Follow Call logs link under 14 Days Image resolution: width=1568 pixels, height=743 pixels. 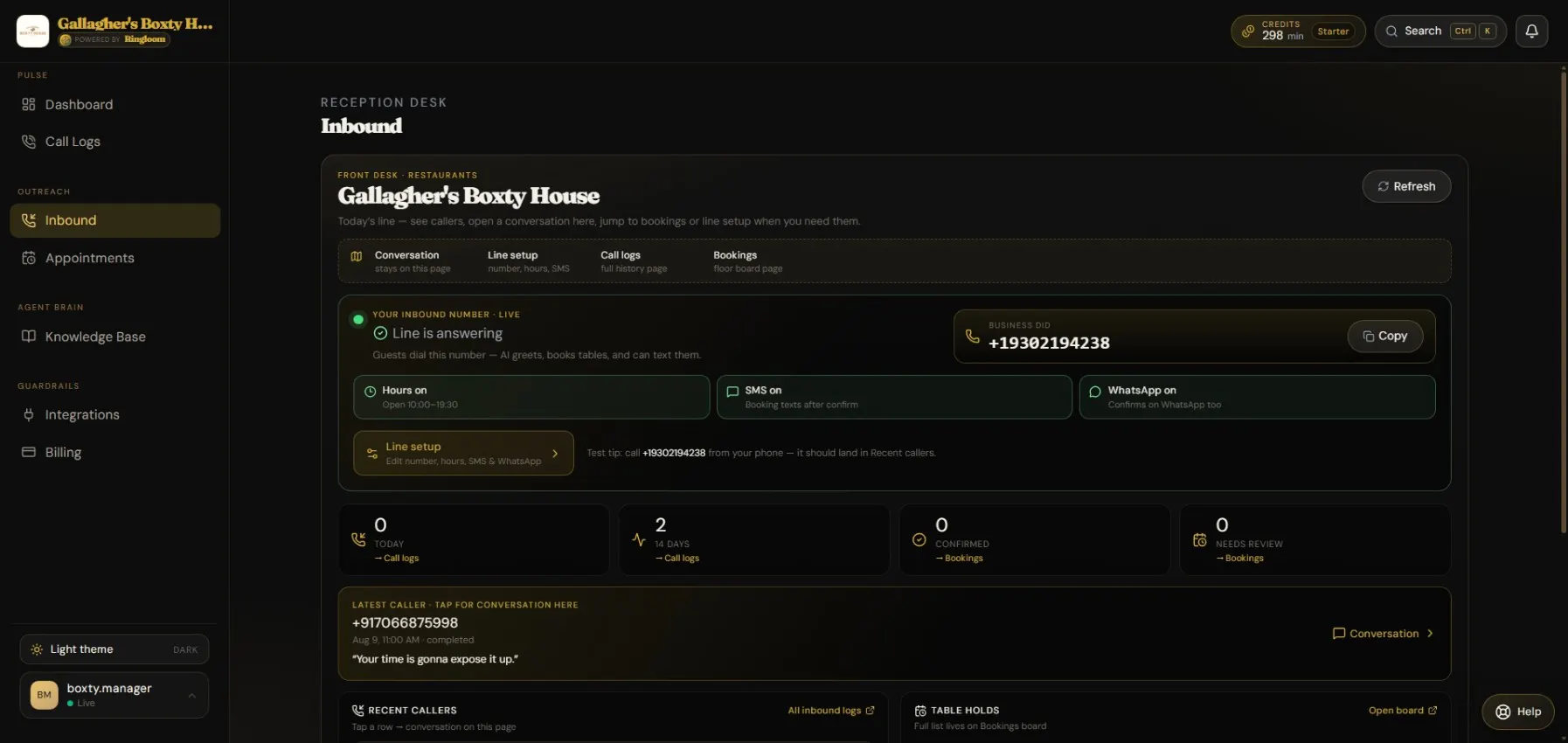pos(677,559)
